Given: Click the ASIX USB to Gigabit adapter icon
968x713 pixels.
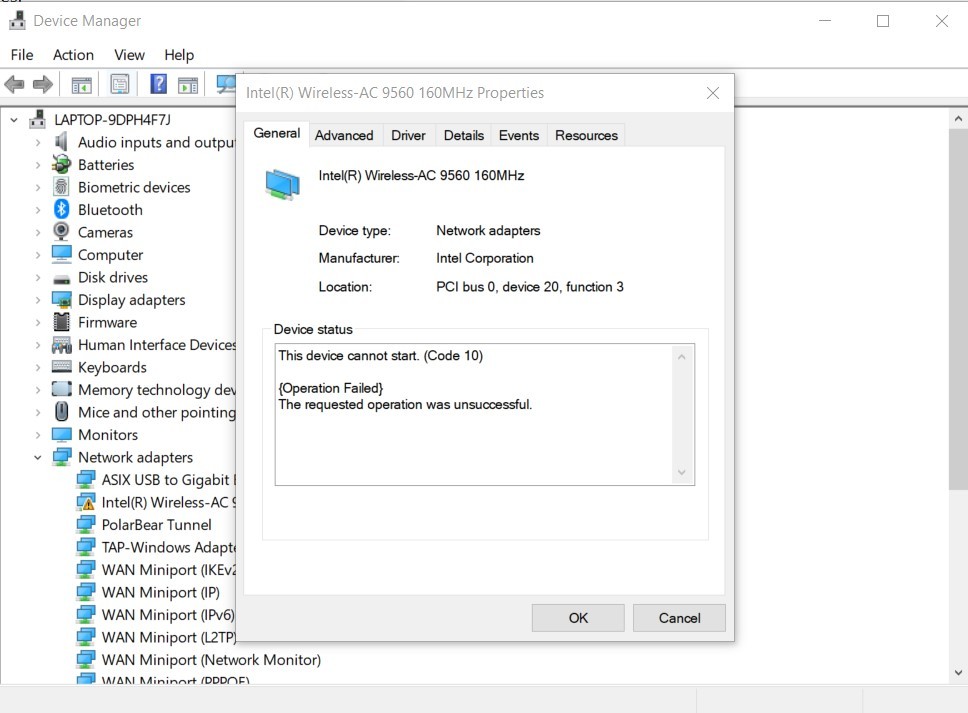Looking at the screenshot, I should pyautogui.click(x=86, y=479).
